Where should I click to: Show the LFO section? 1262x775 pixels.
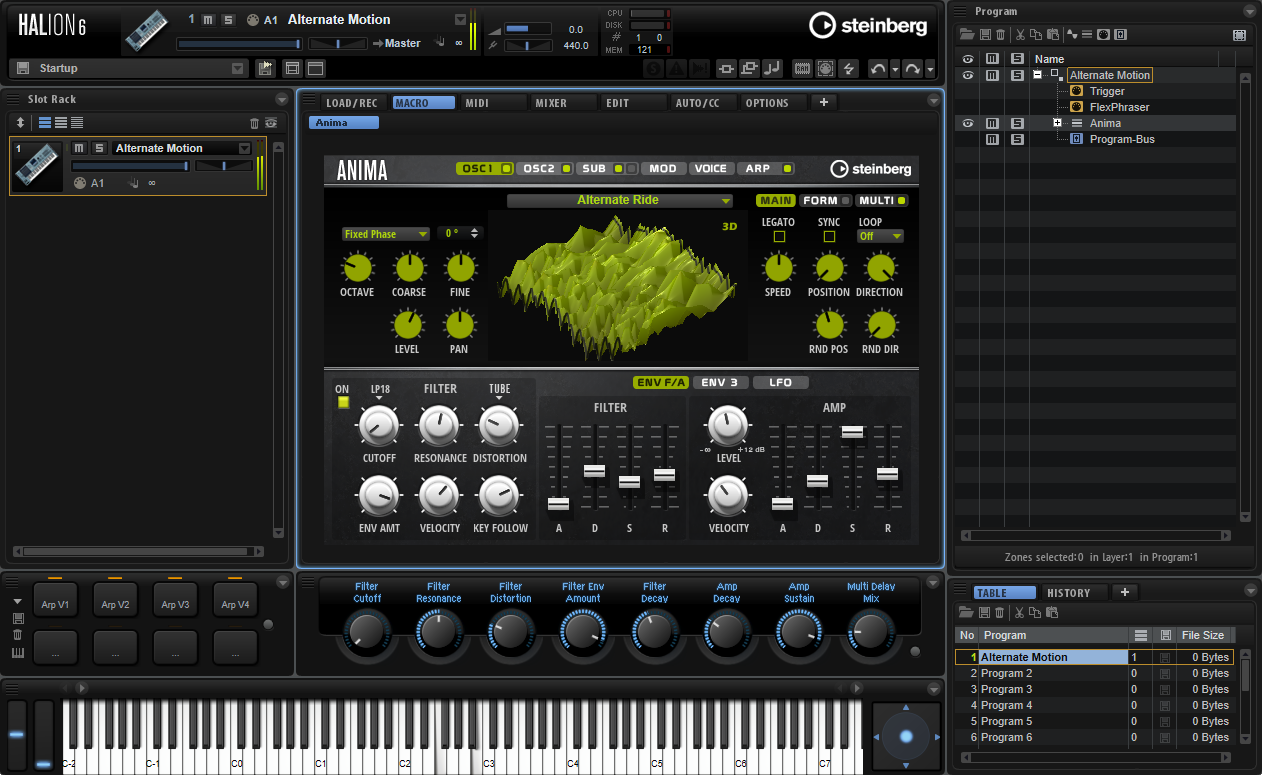click(781, 382)
